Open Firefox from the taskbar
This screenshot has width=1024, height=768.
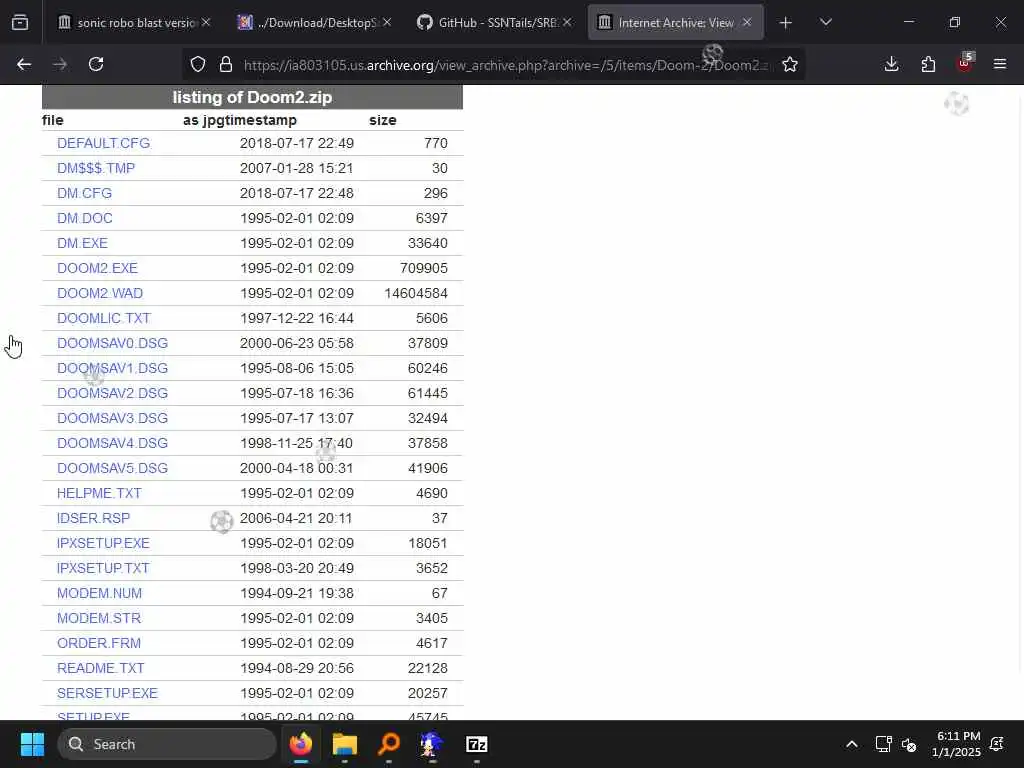coord(301,744)
